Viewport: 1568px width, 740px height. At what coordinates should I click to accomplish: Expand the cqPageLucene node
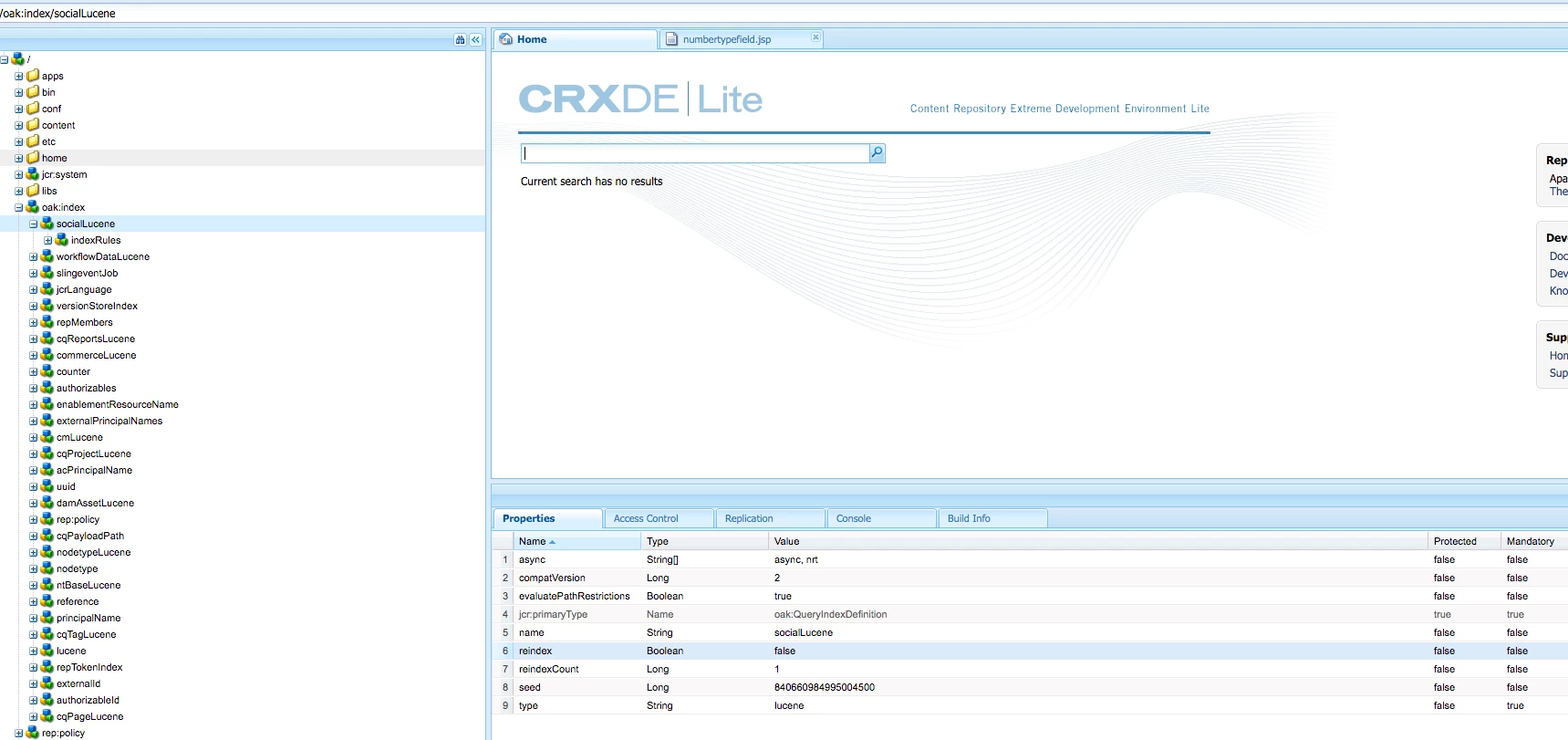(x=33, y=717)
